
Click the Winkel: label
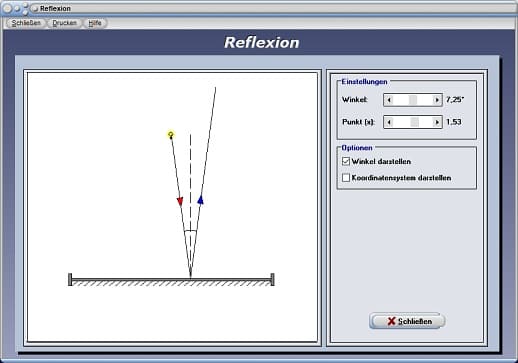point(355,100)
